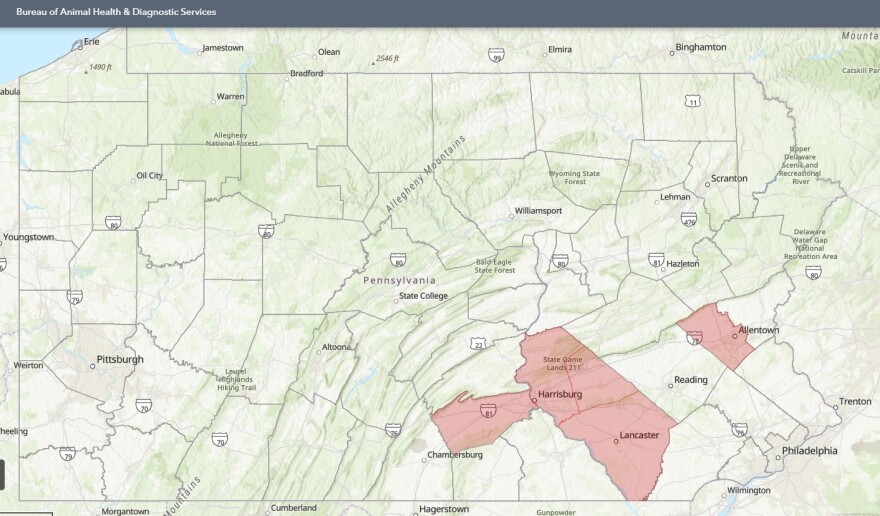The width and height of the screenshot is (880, 516).
Task: Click the Bureau of Animal Health title
Action: pyautogui.click(x=116, y=12)
